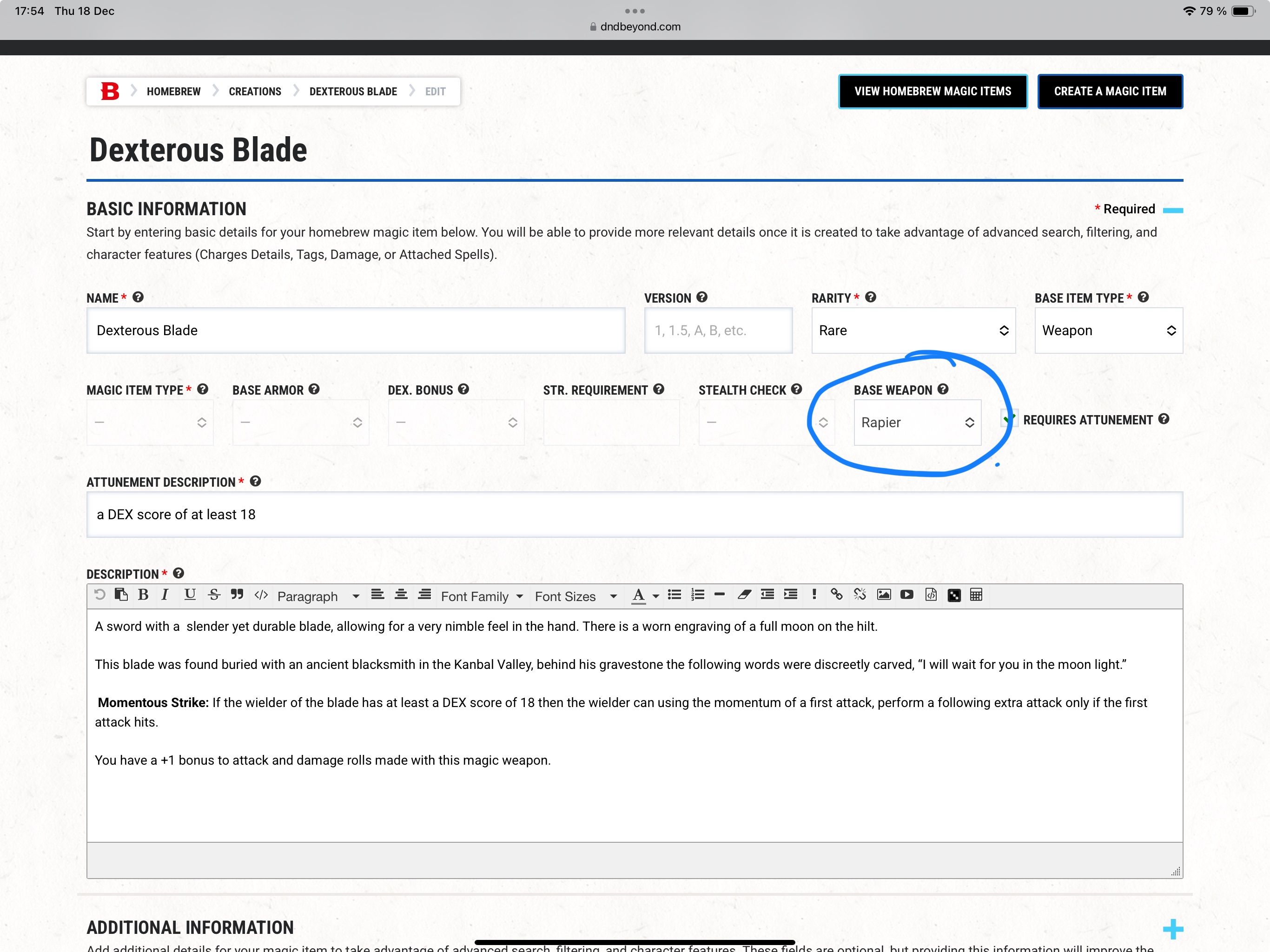The width and height of the screenshot is (1270, 952).
Task: Click the dice roll icon in toolbar
Action: pos(953,595)
